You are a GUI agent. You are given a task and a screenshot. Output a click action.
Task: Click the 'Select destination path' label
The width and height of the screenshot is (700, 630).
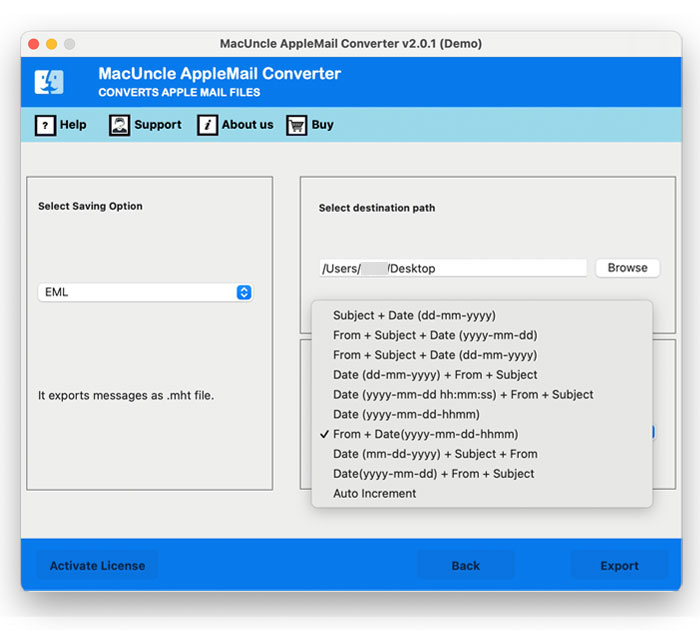[377, 208]
